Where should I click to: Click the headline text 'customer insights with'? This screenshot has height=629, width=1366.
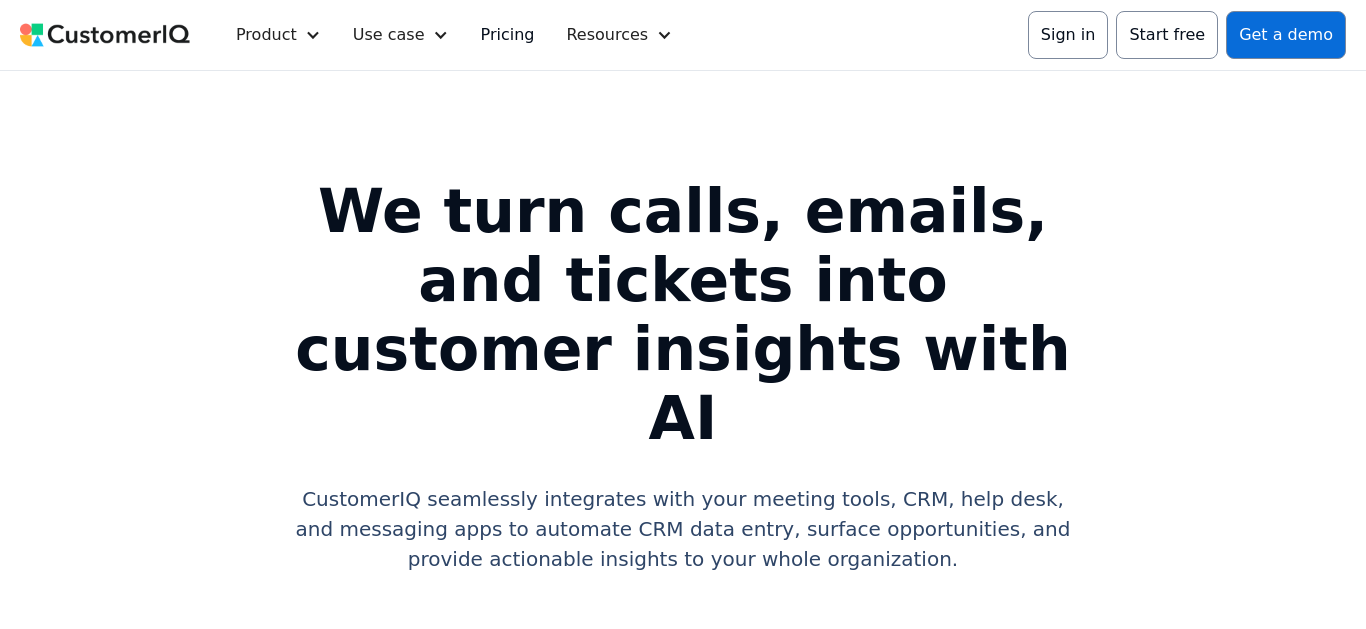point(683,349)
